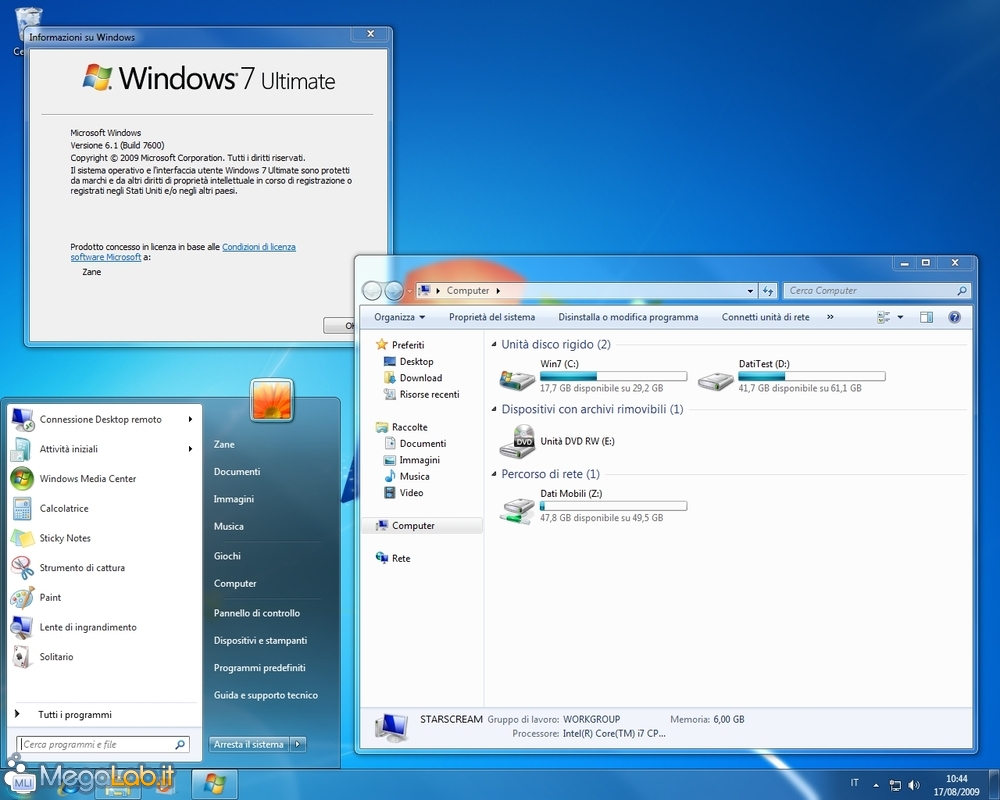Open Immagini in Start menu right pane

click(233, 499)
